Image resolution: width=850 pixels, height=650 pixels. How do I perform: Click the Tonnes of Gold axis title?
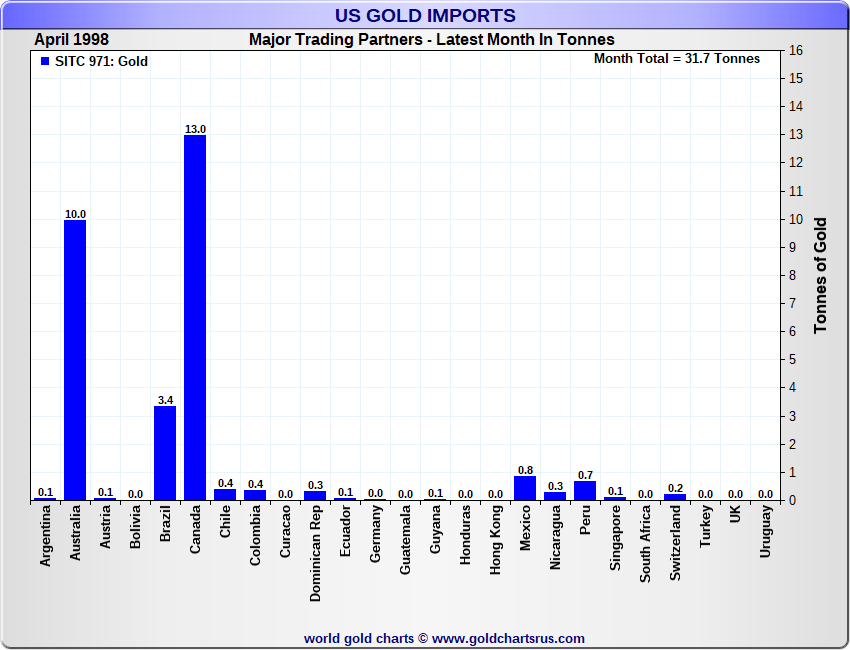820,275
